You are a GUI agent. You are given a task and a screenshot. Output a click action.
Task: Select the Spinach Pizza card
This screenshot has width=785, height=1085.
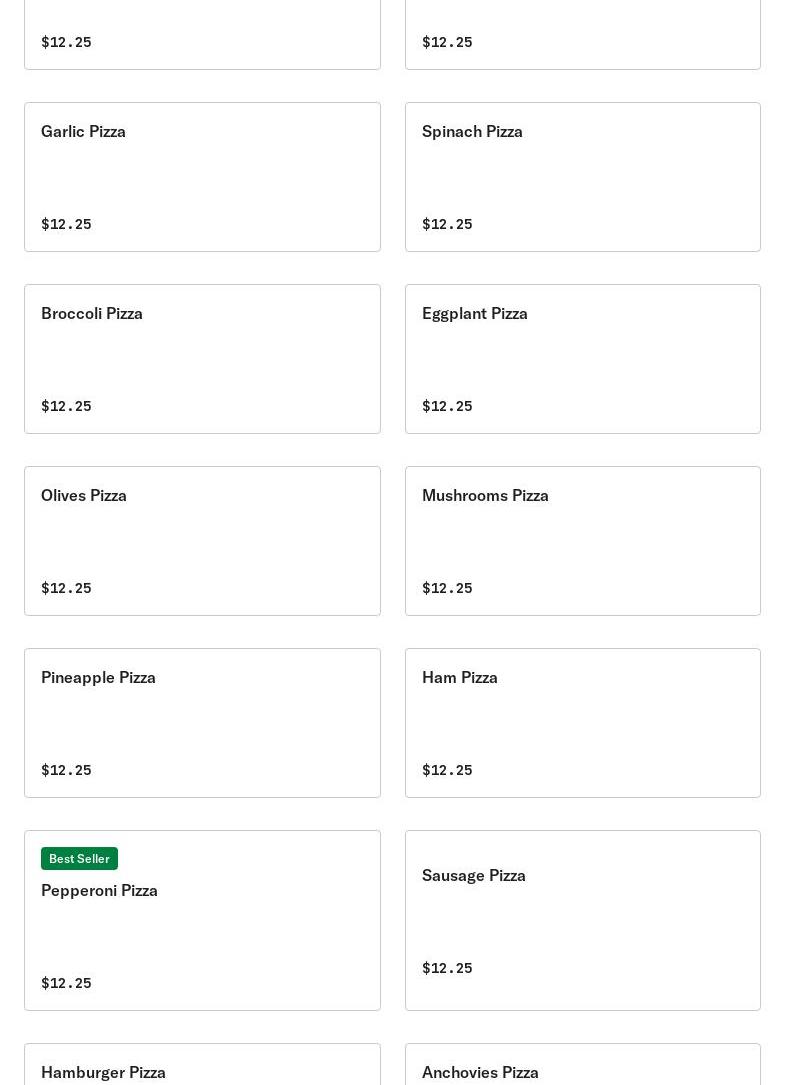click(582, 176)
